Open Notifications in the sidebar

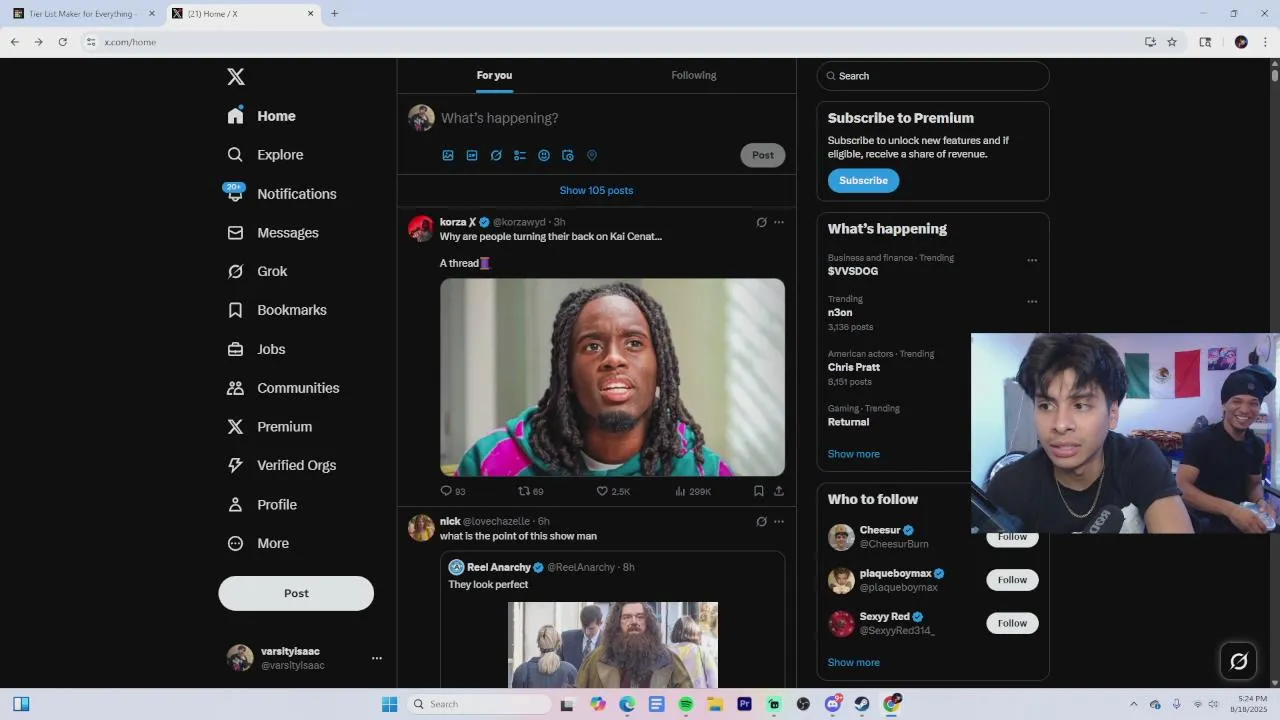click(x=282, y=194)
